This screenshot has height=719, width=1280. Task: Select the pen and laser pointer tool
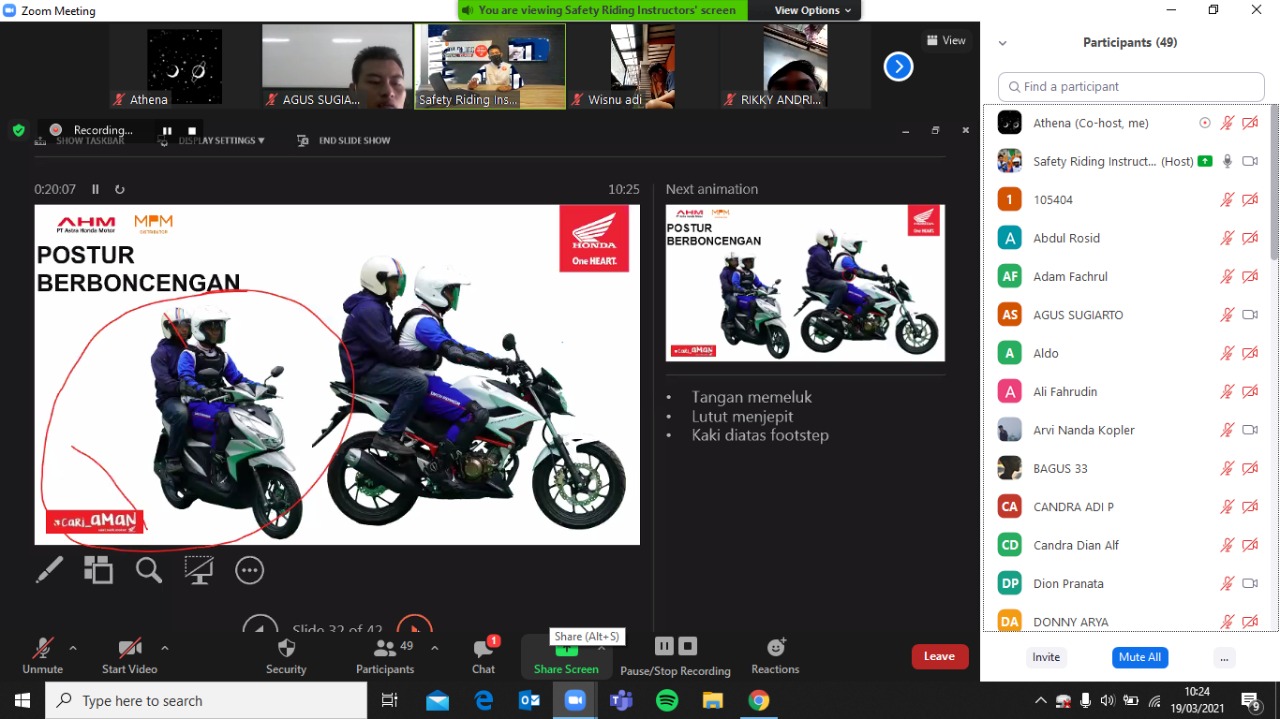coord(49,570)
